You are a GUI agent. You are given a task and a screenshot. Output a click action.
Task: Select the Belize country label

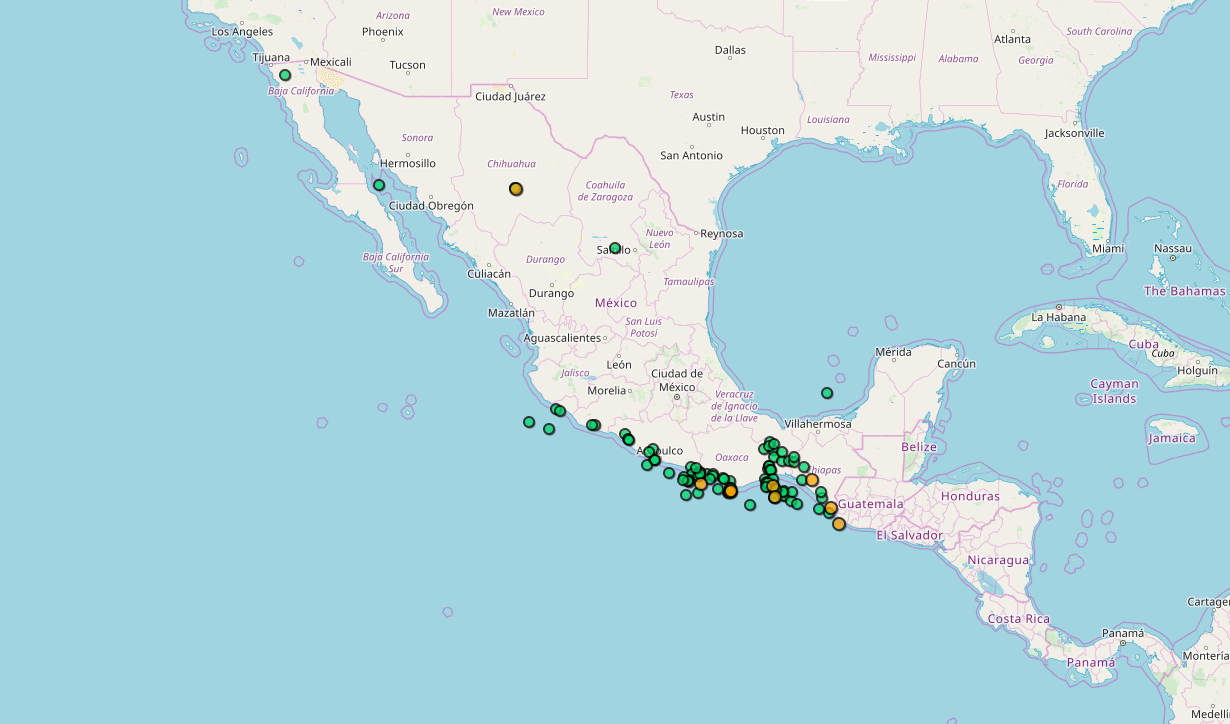point(918,447)
